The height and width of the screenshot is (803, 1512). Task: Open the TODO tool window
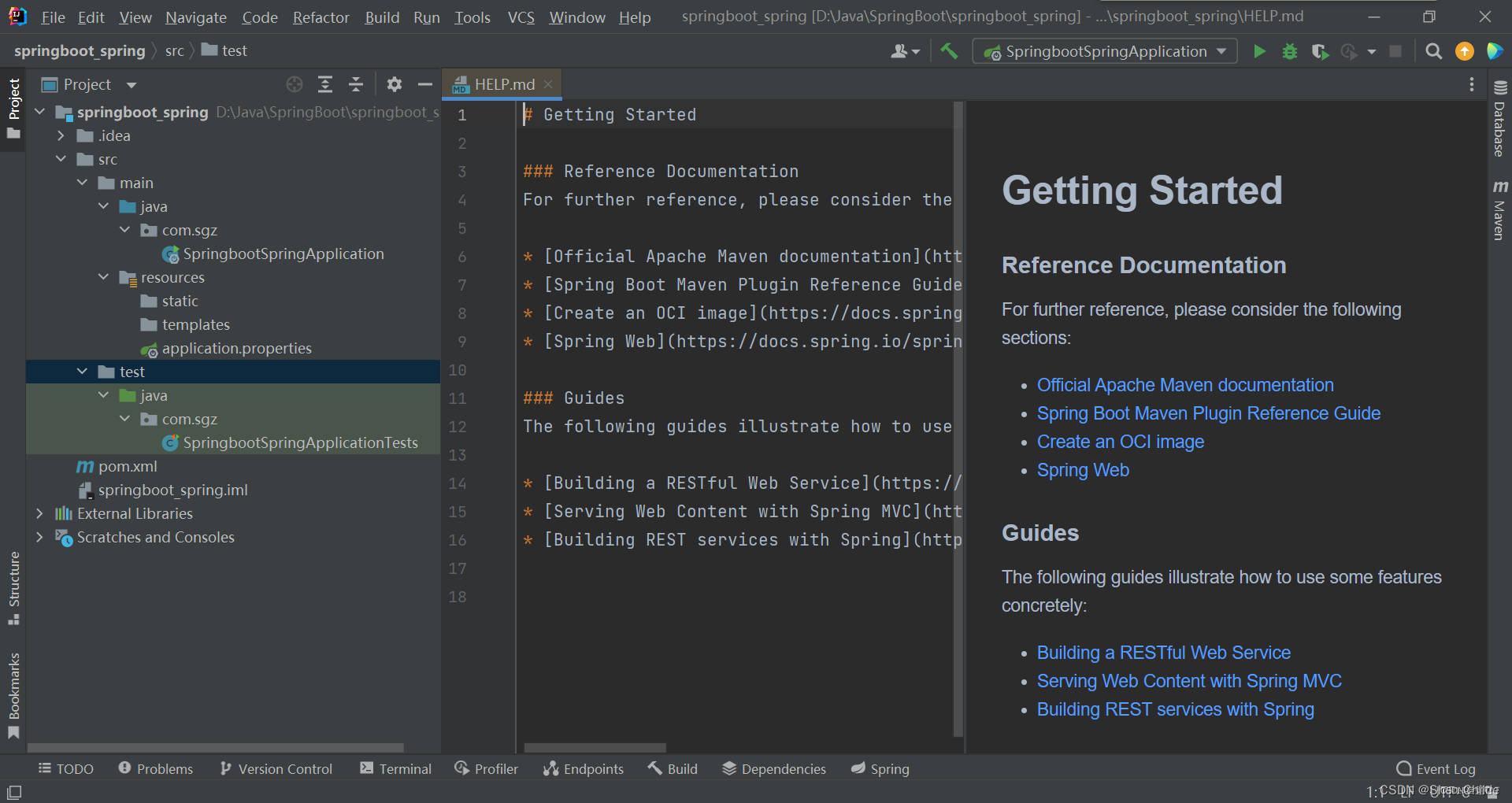[x=66, y=768]
